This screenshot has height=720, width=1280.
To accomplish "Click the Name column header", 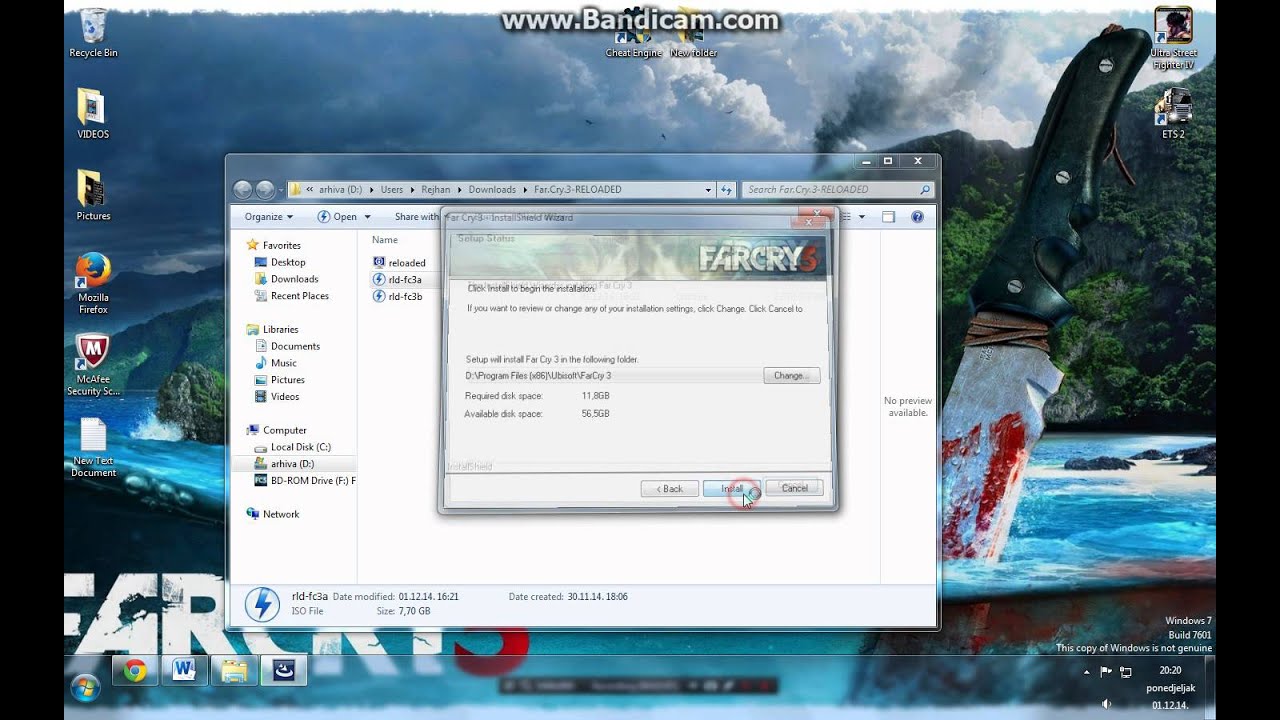I will tap(385, 240).
